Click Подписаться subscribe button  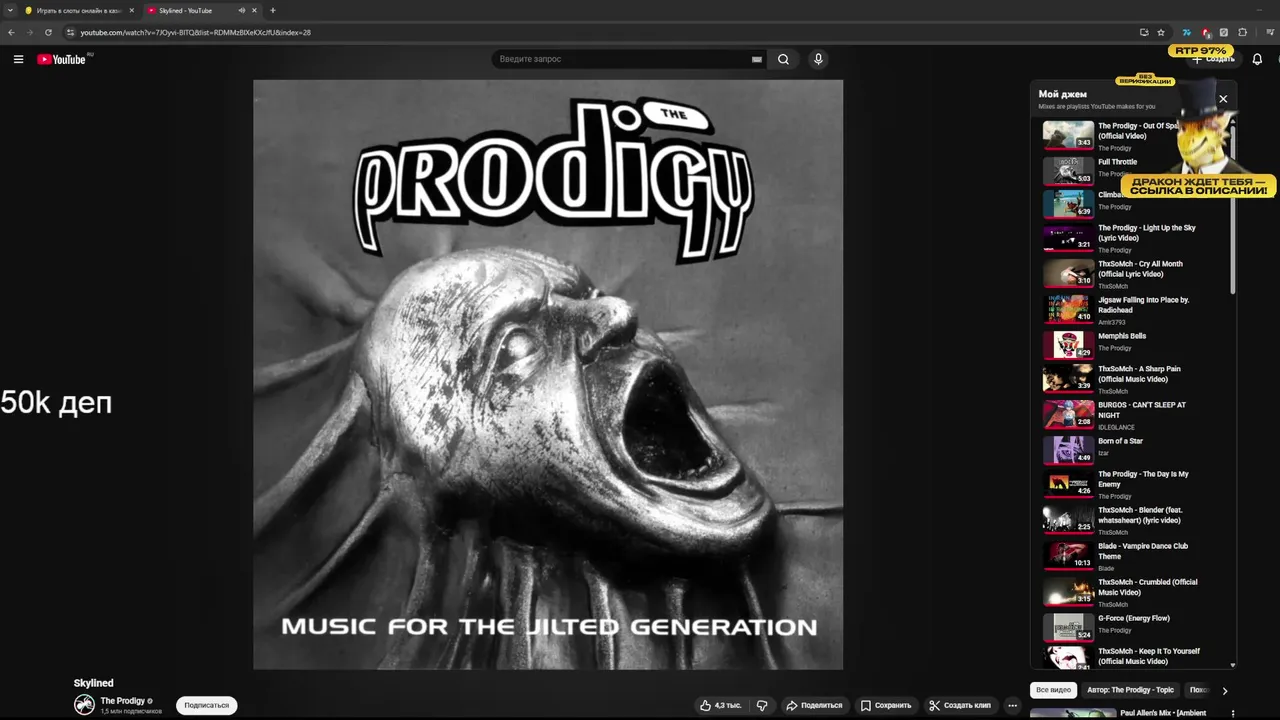point(207,705)
